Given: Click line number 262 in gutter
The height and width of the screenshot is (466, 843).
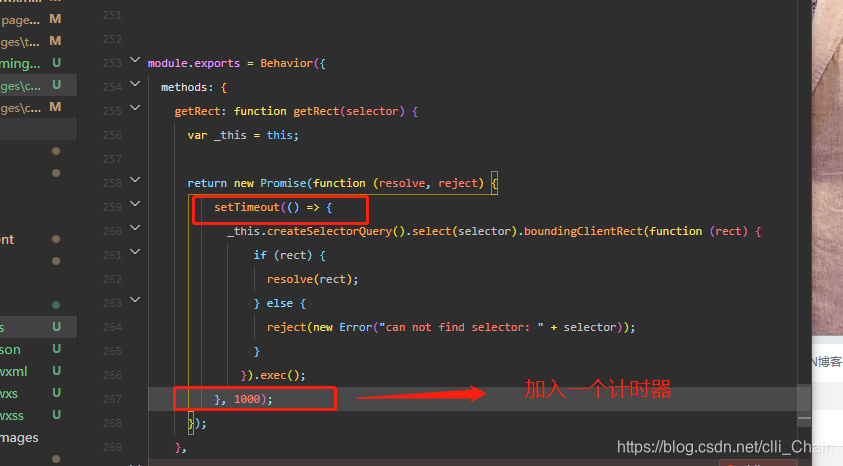Looking at the screenshot, I should (112, 279).
